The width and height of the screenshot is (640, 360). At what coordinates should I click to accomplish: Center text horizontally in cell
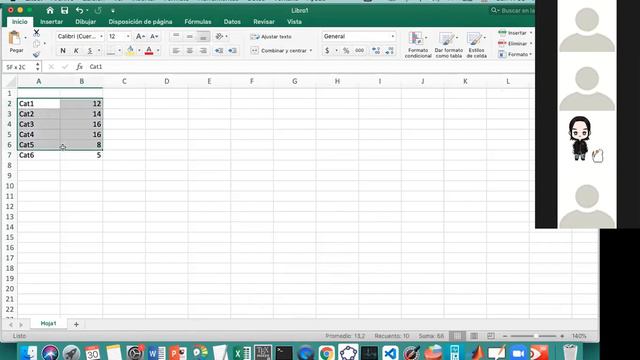[x=189, y=51]
